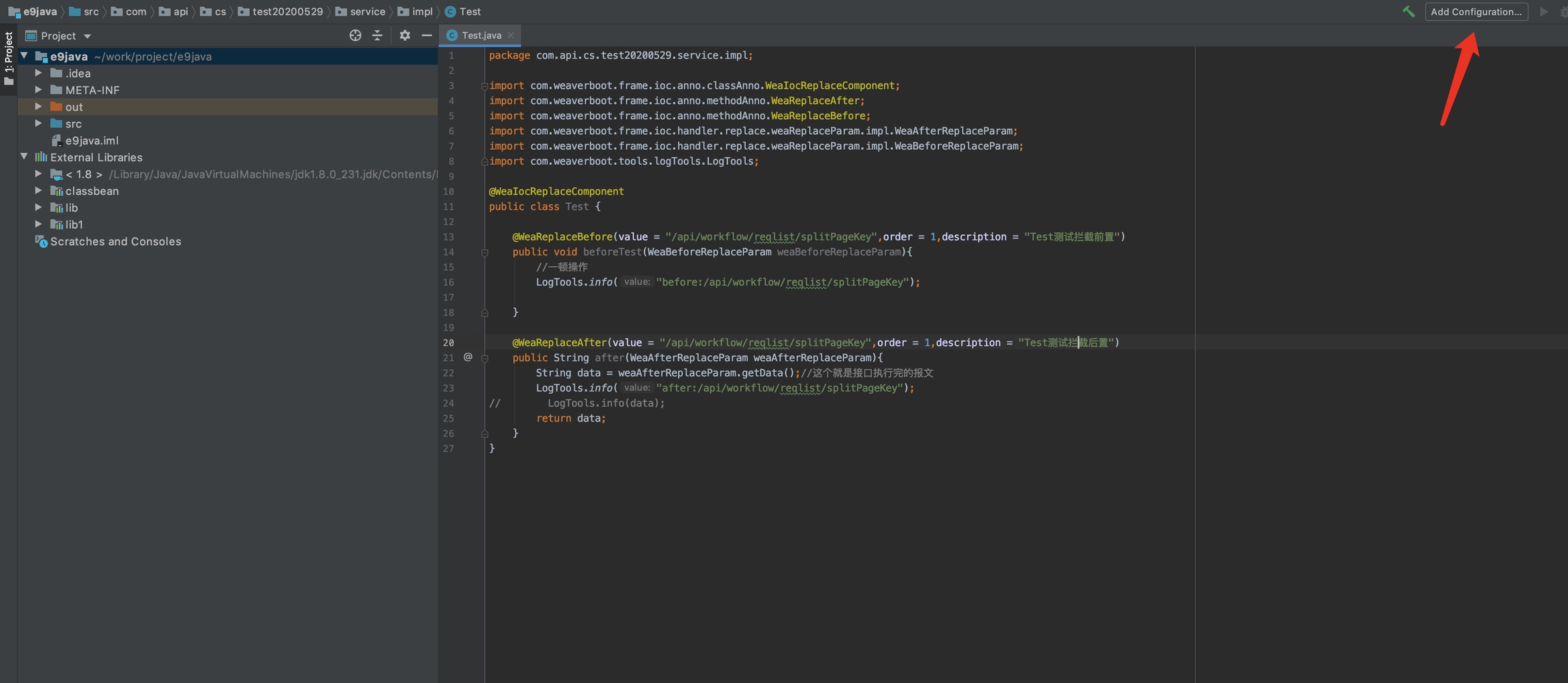Open Scratches and Consoles item

[x=115, y=242]
